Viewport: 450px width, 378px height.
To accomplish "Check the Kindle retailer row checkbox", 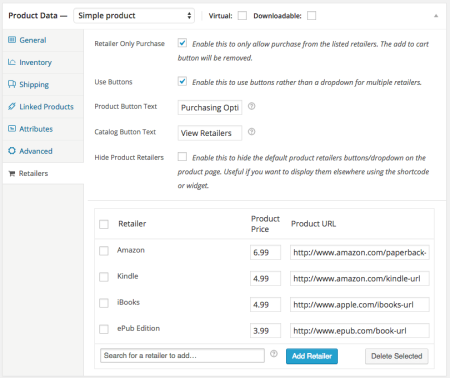I will (104, 277).
